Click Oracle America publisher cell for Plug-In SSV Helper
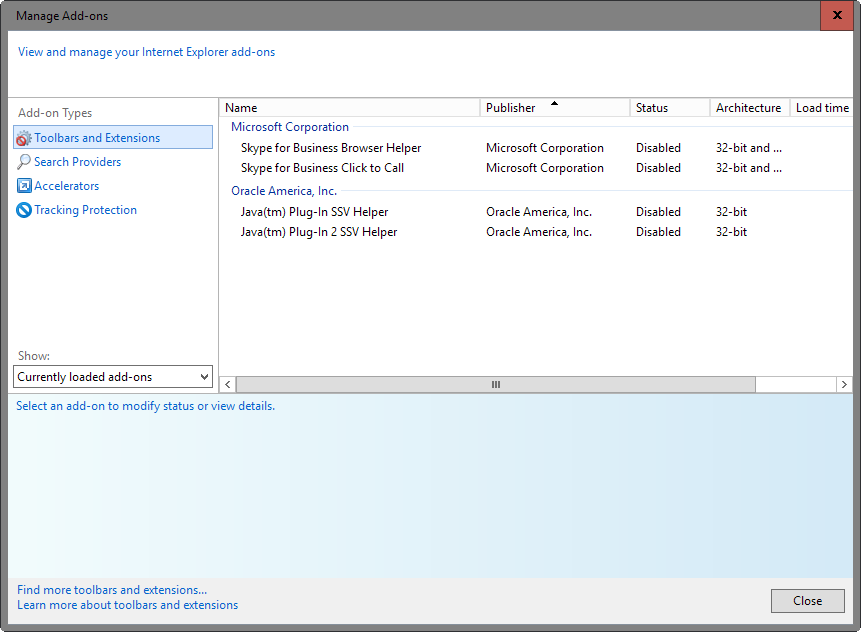The image size is (861, 632). tap(539, 212)
